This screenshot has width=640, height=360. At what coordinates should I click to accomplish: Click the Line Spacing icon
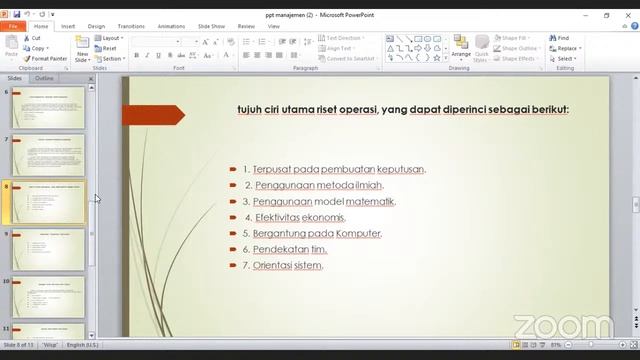(x=308, y=42)
